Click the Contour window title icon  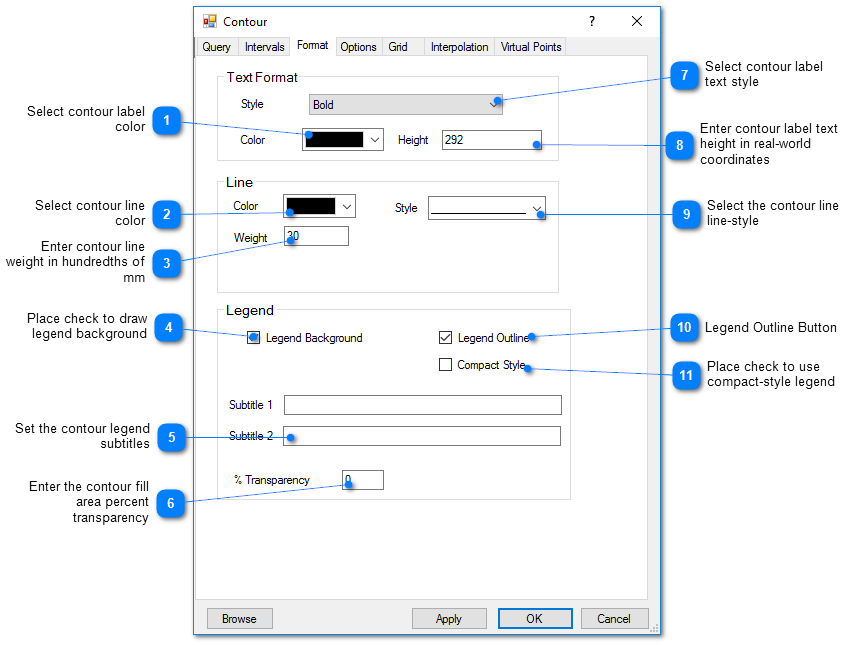click(x=210, y=21)
